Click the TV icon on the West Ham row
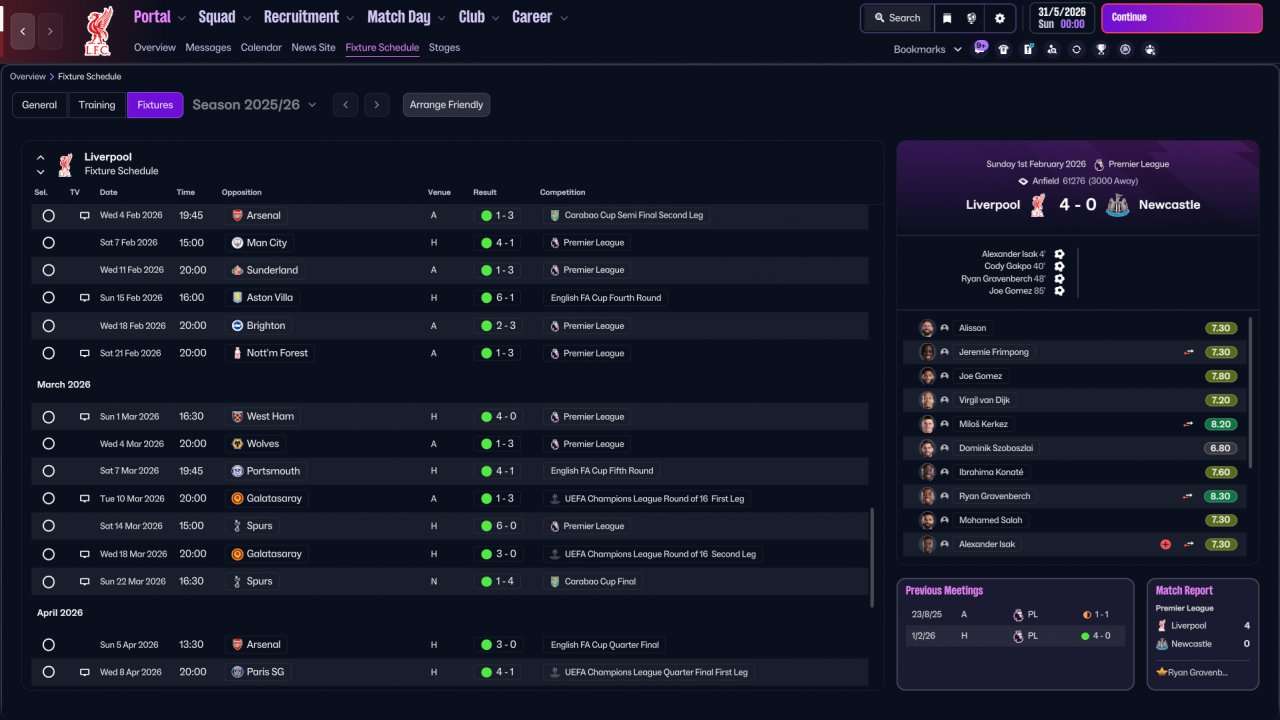The width and height of the screenshot is (1280, 720). (84, 417)
